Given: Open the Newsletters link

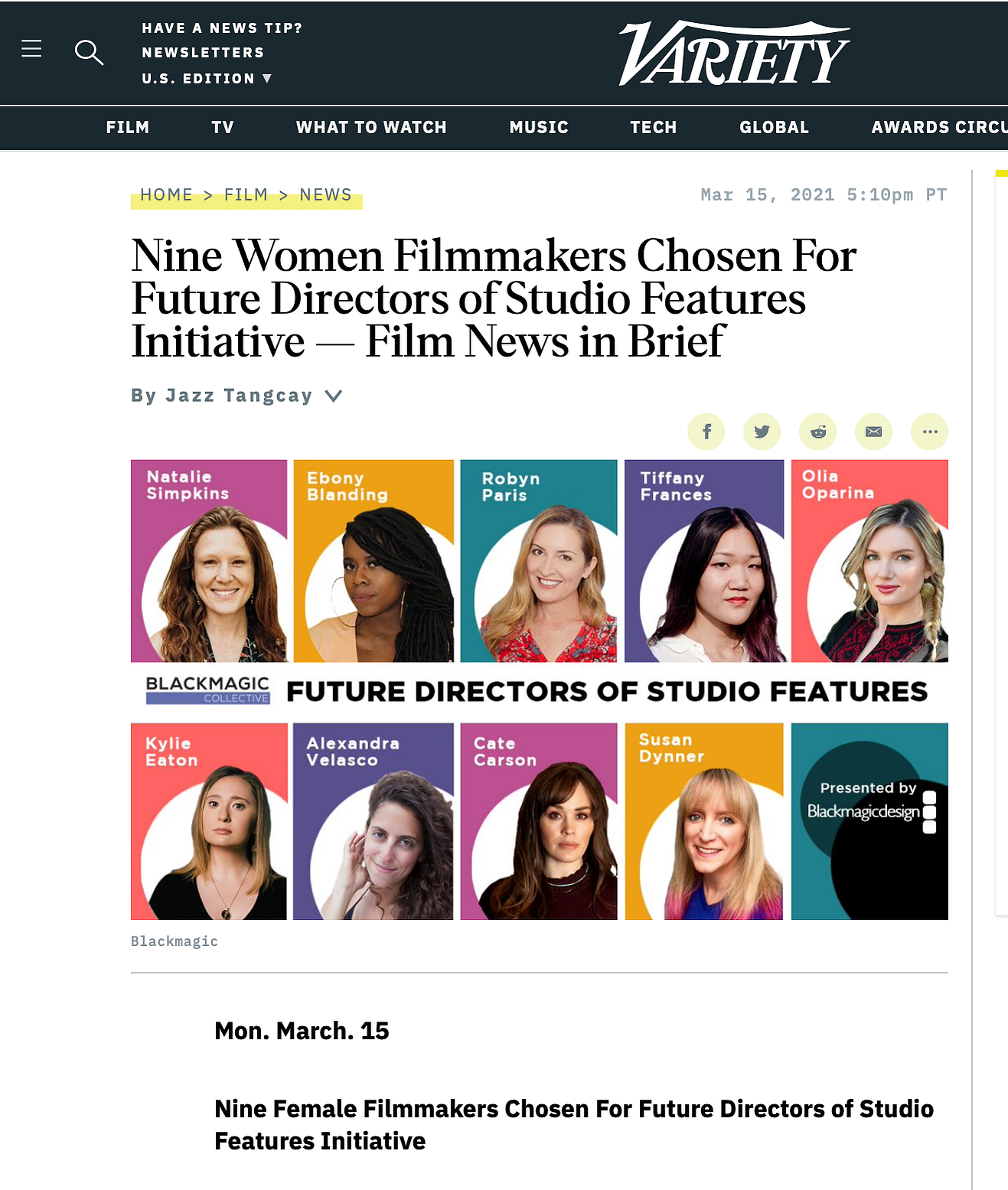Looking at the screenshot, I should click(x=203, y=52).
